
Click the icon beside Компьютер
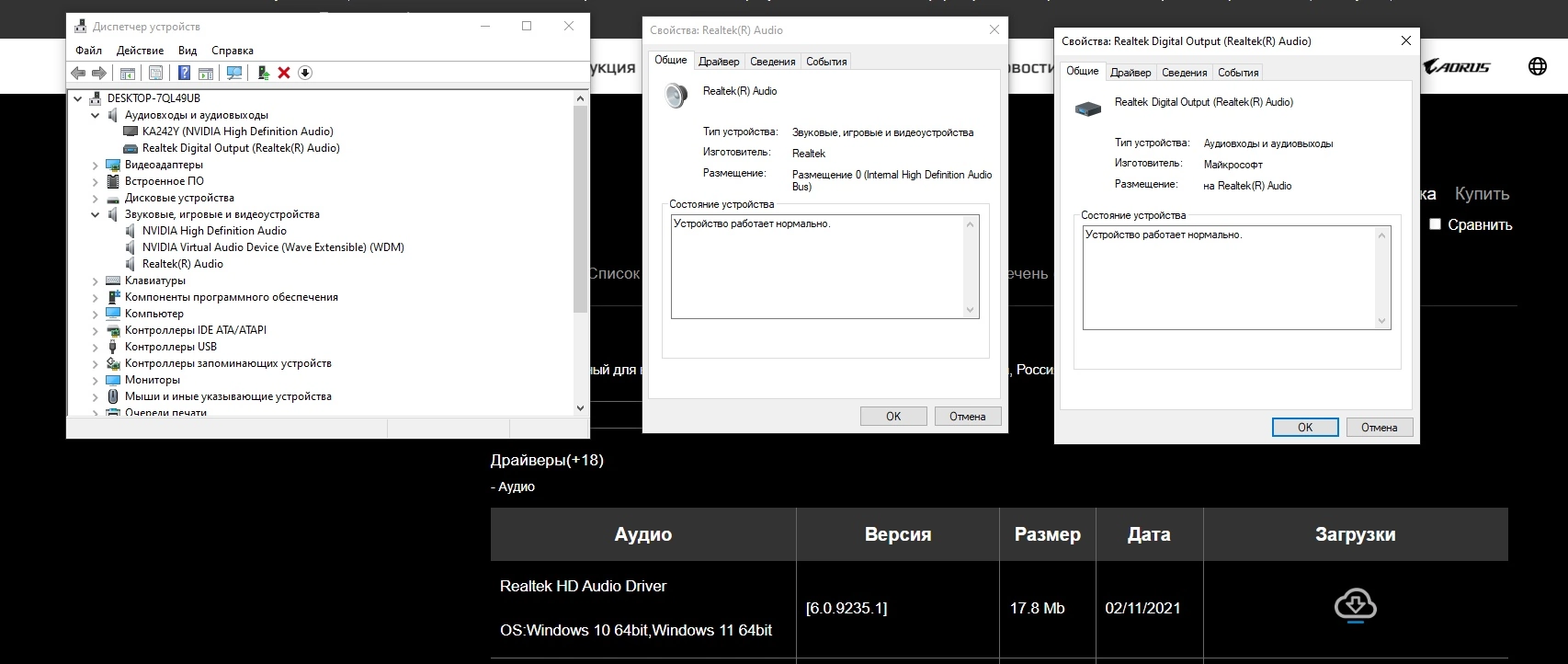tap(113, 314)
